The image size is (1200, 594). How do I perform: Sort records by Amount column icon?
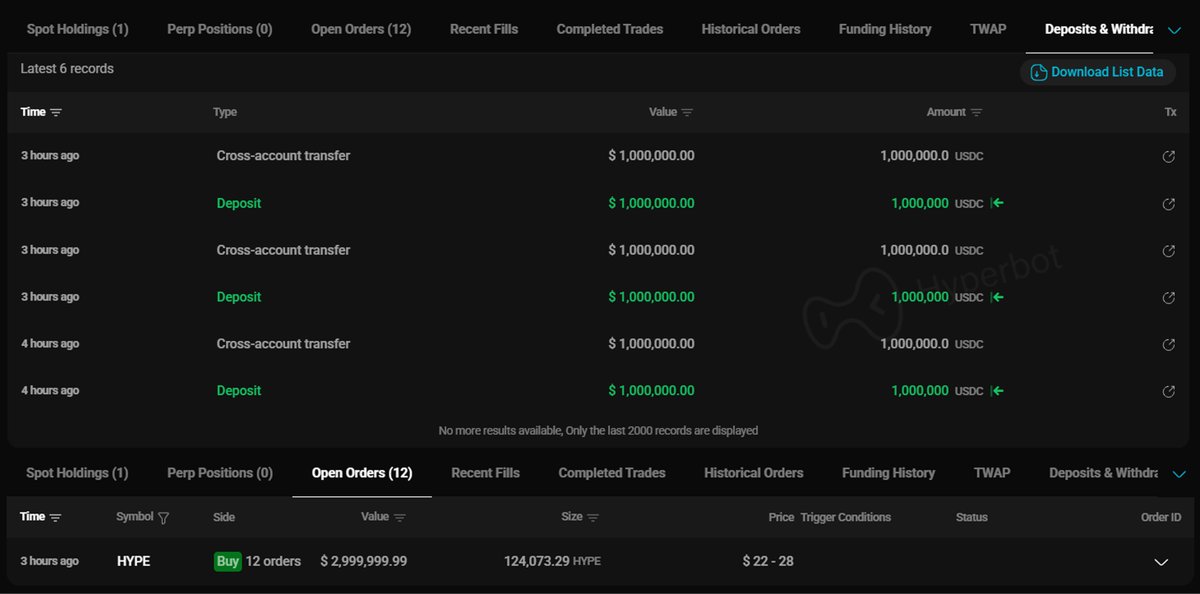pyautogui.click(x=976, y=113)
